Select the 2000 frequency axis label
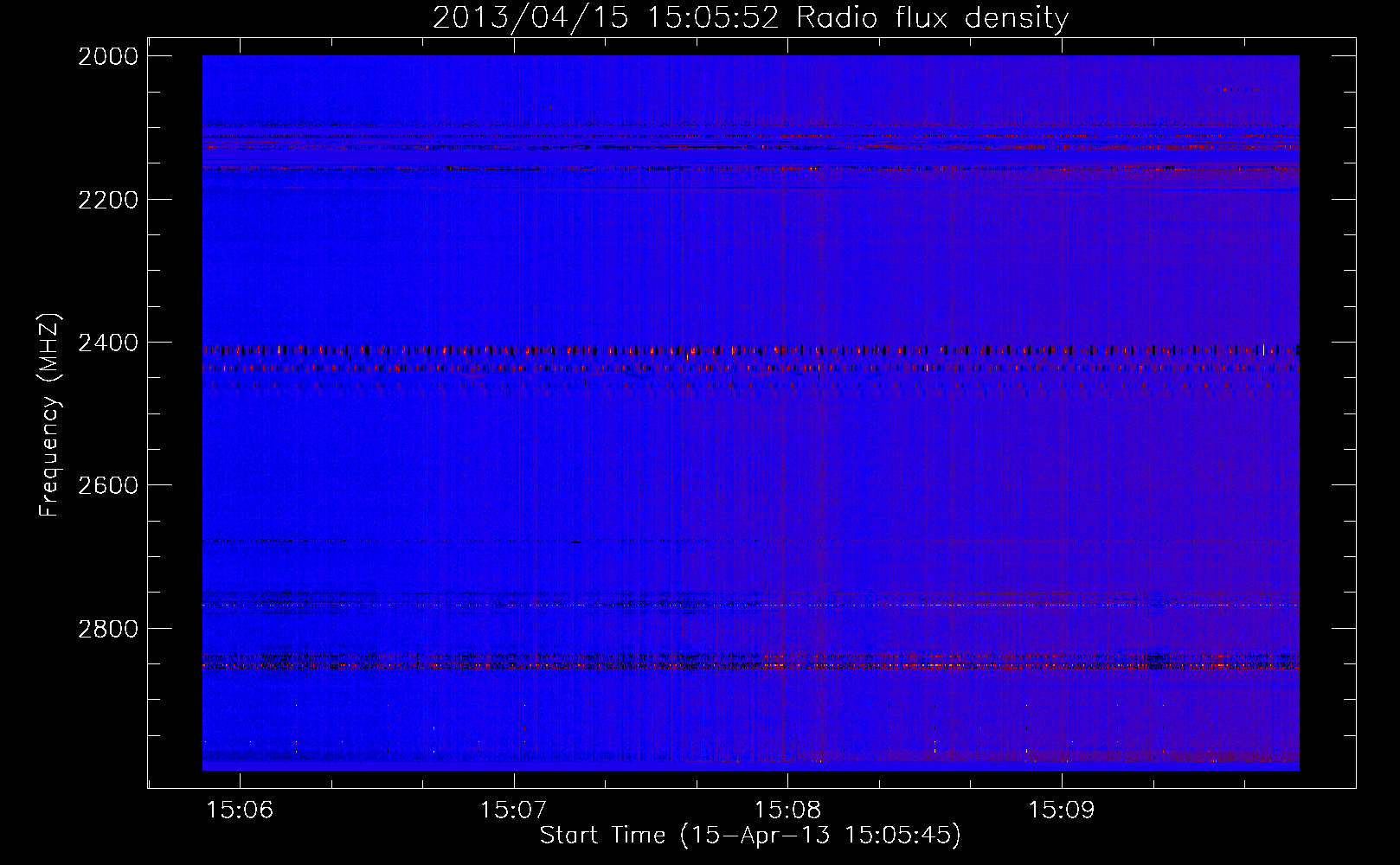1400x865 pixels. pos(108,56)
